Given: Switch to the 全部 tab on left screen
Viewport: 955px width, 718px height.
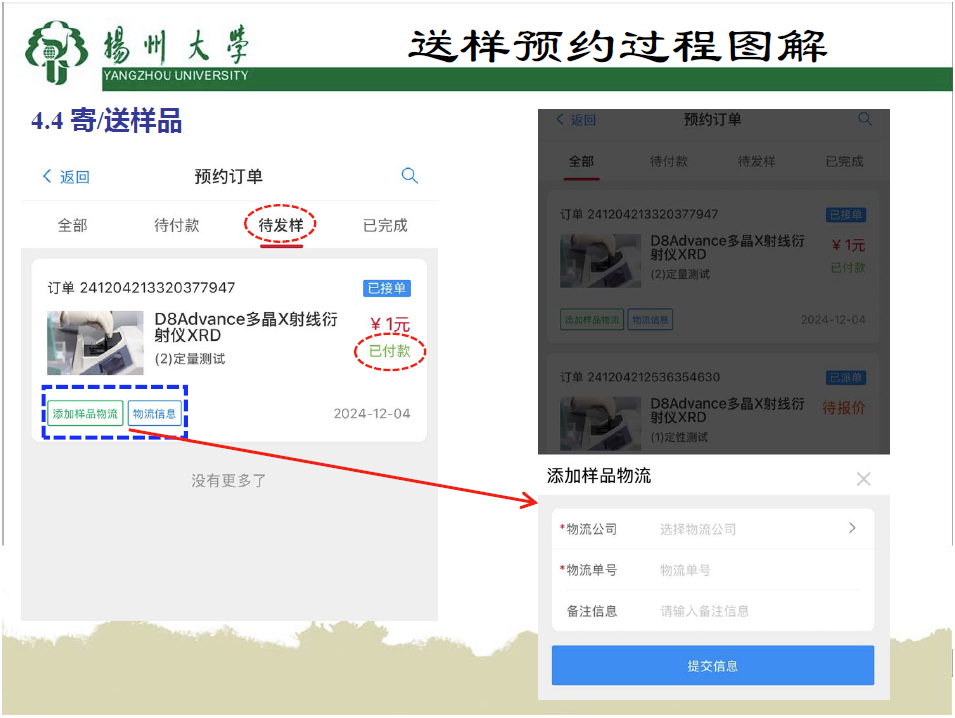Looking at the screenshot, I should click(72, 226).
